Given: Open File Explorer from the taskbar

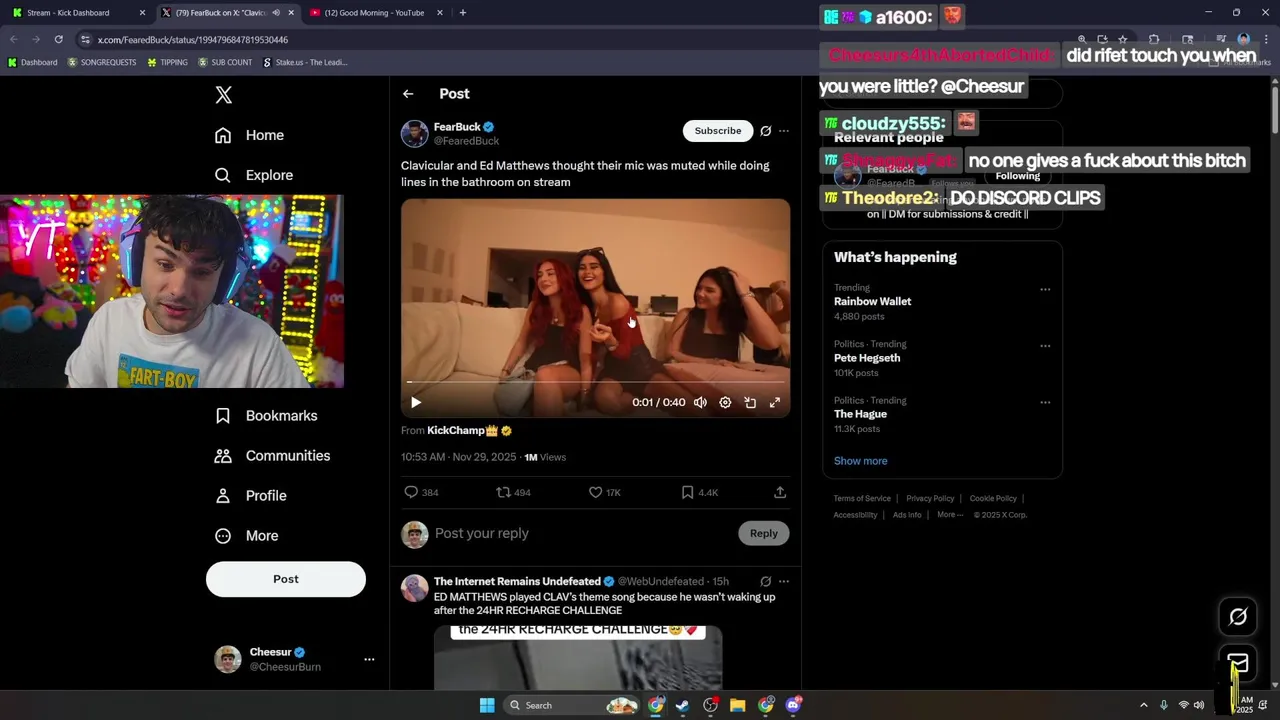Looking at the screenshot, I should pos(737,706).
